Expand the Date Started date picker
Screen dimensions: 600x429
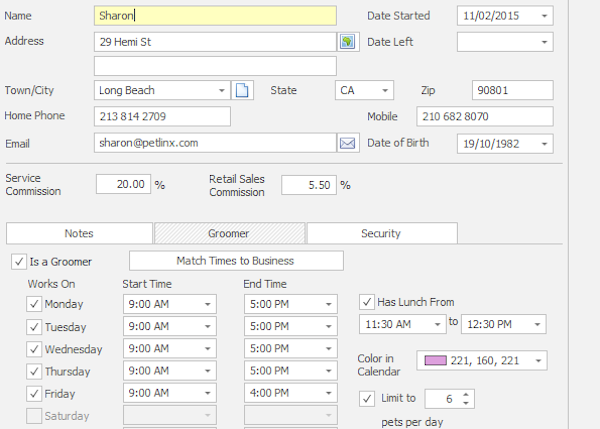point(544,16)
